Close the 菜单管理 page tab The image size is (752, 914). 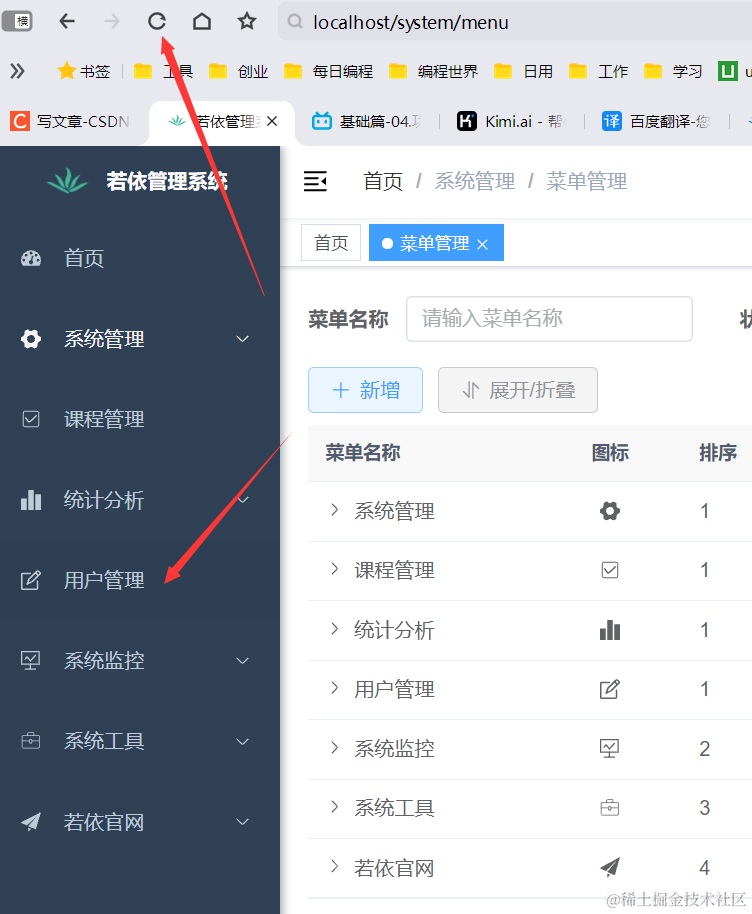click(482, 244)
